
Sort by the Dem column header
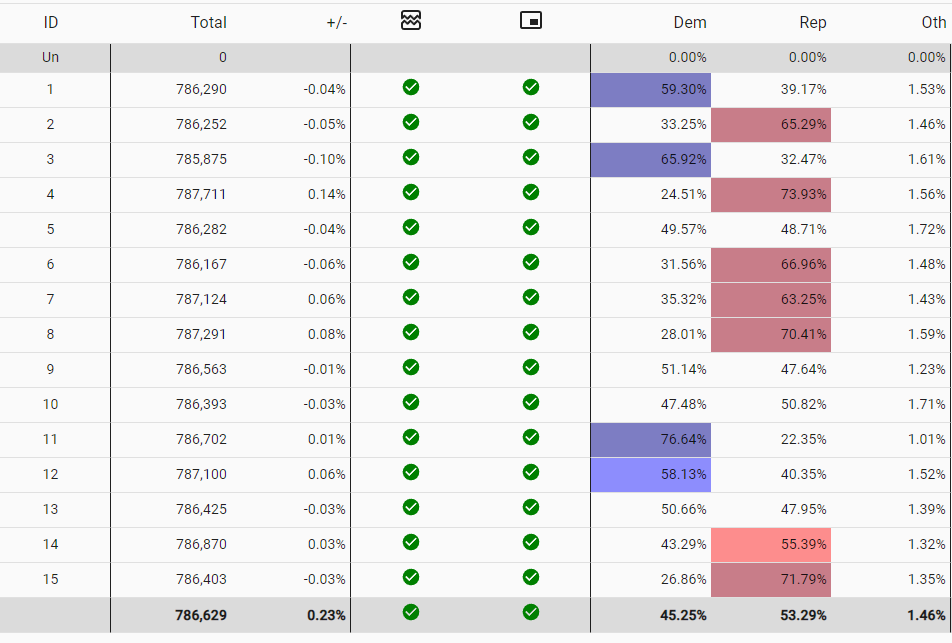[690, 22]
